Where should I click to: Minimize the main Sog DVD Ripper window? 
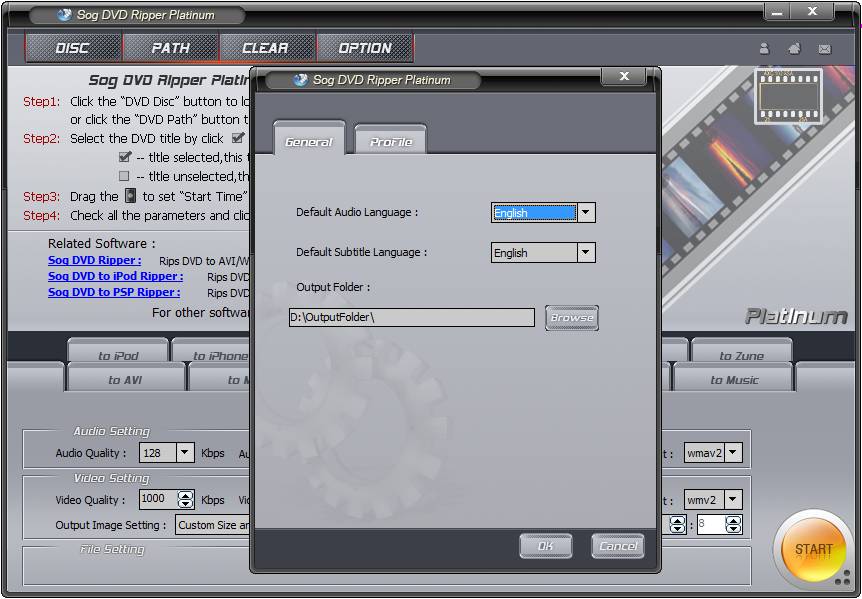click(777, 12)
